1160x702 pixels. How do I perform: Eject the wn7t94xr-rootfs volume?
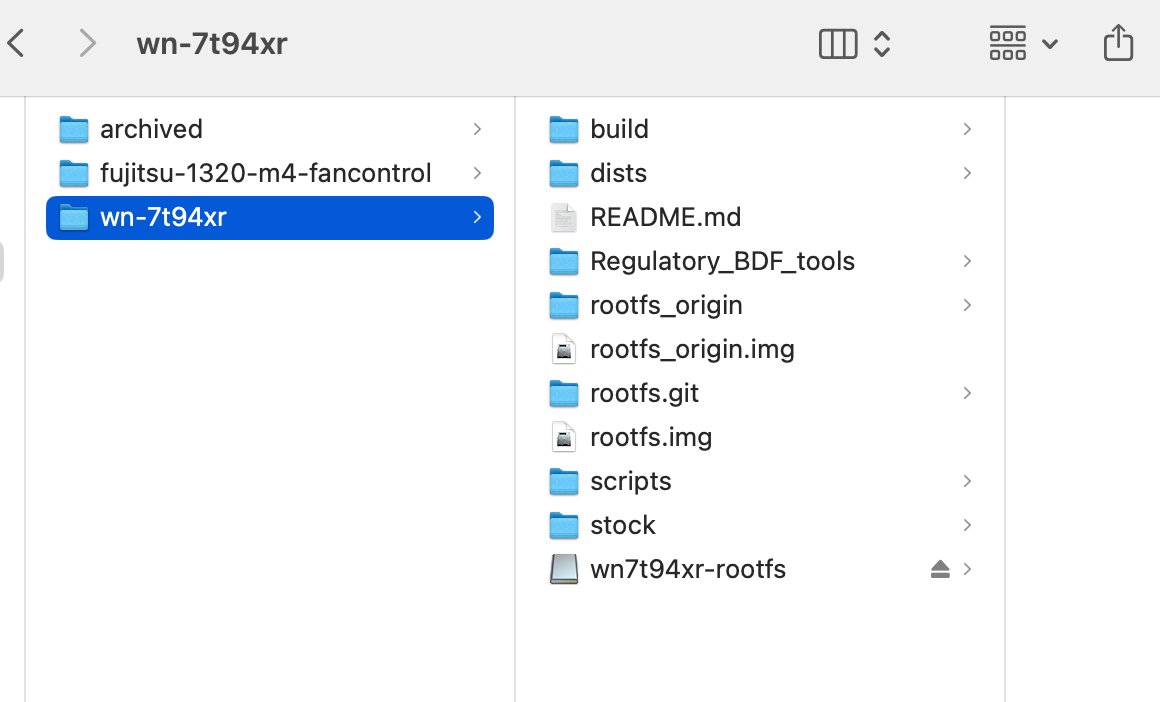pyautogui.click(x=940, y=569)
